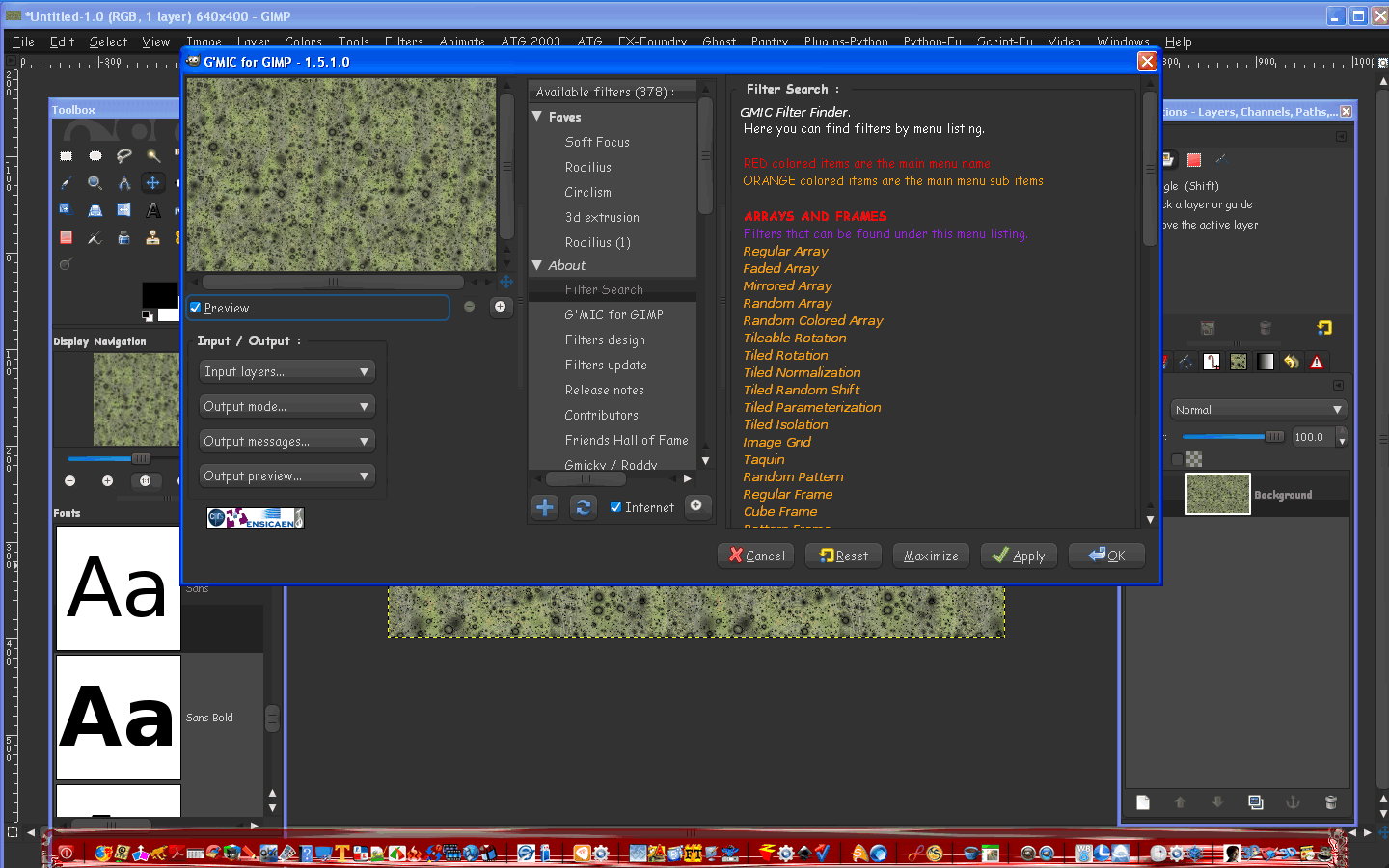
Task: Select the Free Select lasso tool
Action: point(123,155)
